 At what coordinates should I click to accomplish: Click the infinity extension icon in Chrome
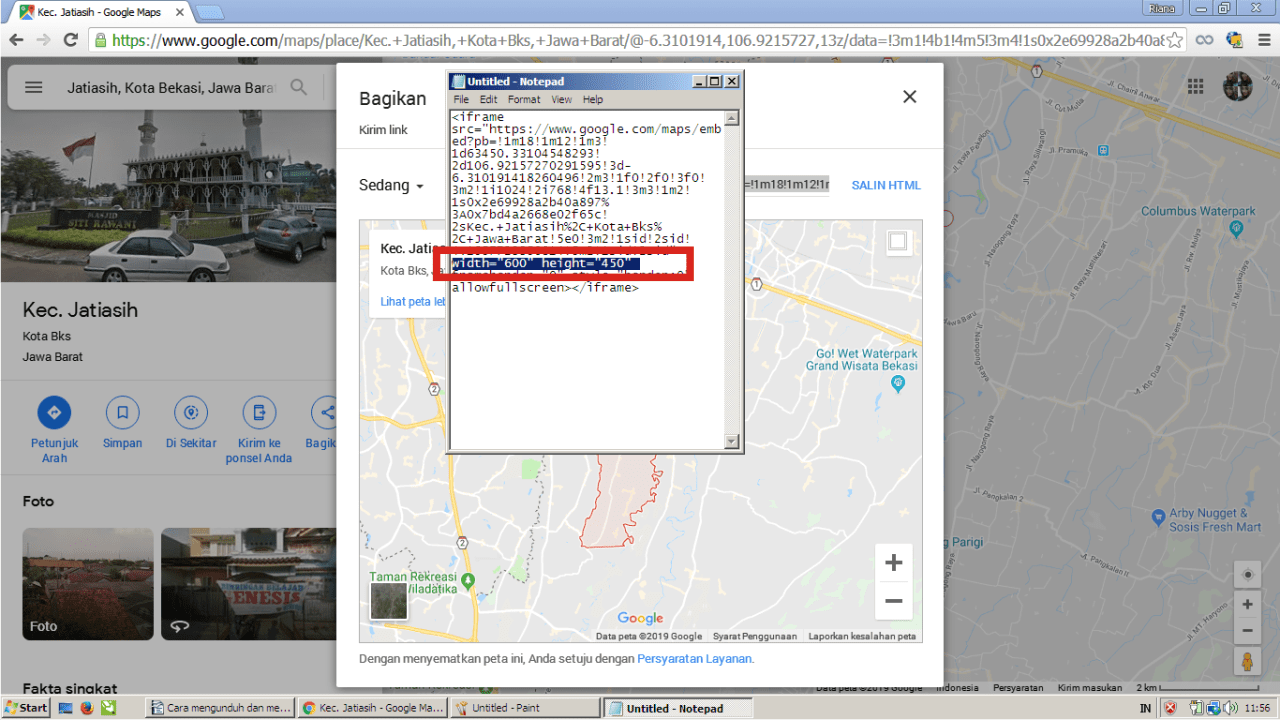tap(1205, 40)
